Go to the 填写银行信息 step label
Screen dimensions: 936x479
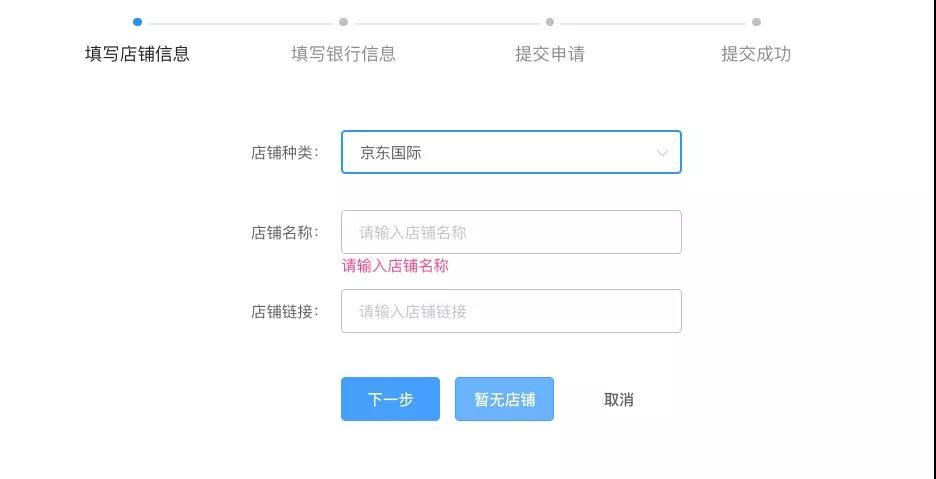coord(343,54)
